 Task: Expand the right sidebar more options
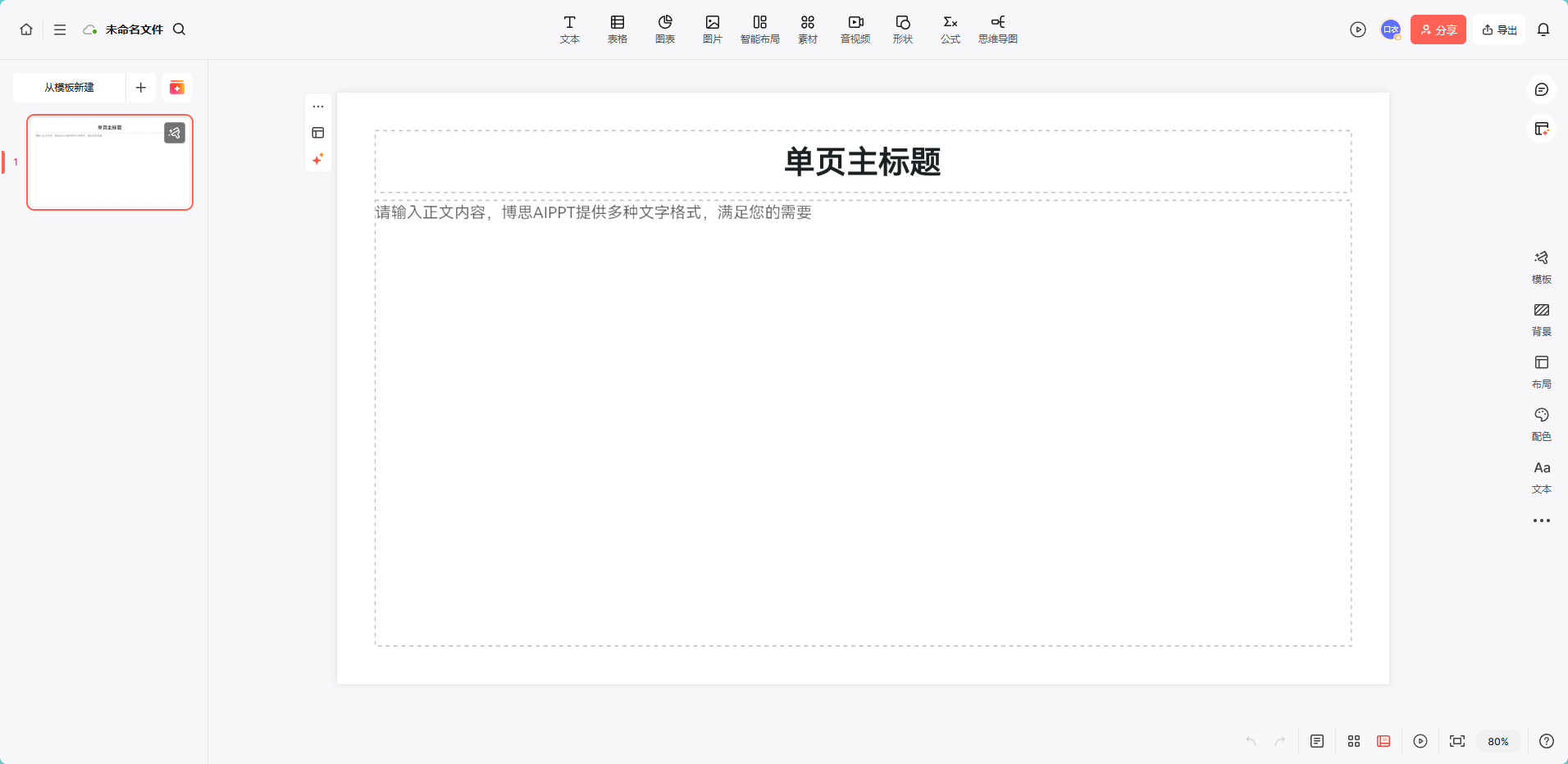point(1541,521)
